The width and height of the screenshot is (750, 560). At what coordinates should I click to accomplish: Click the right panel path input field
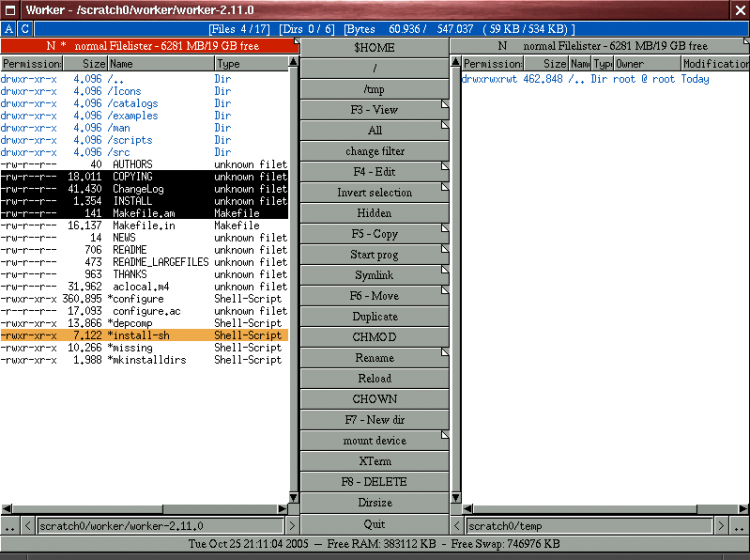pos(589,525)
